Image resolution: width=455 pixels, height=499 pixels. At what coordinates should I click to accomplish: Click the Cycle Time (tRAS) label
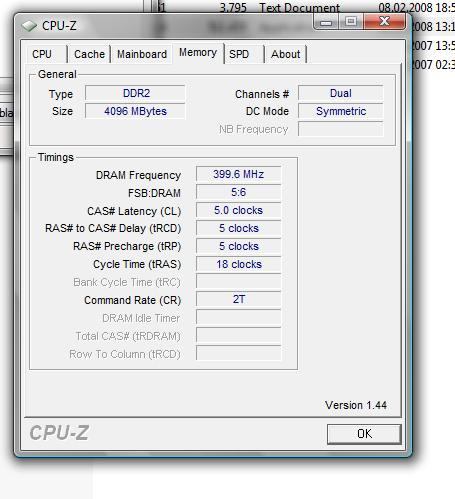click(x=137, y=265)
